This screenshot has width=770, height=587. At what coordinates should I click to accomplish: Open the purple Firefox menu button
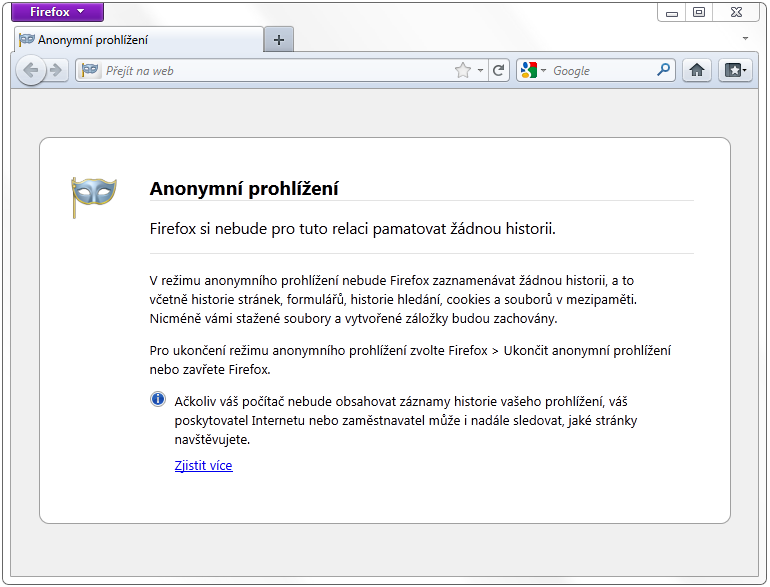pyautogui.click(x=57, y=12)
